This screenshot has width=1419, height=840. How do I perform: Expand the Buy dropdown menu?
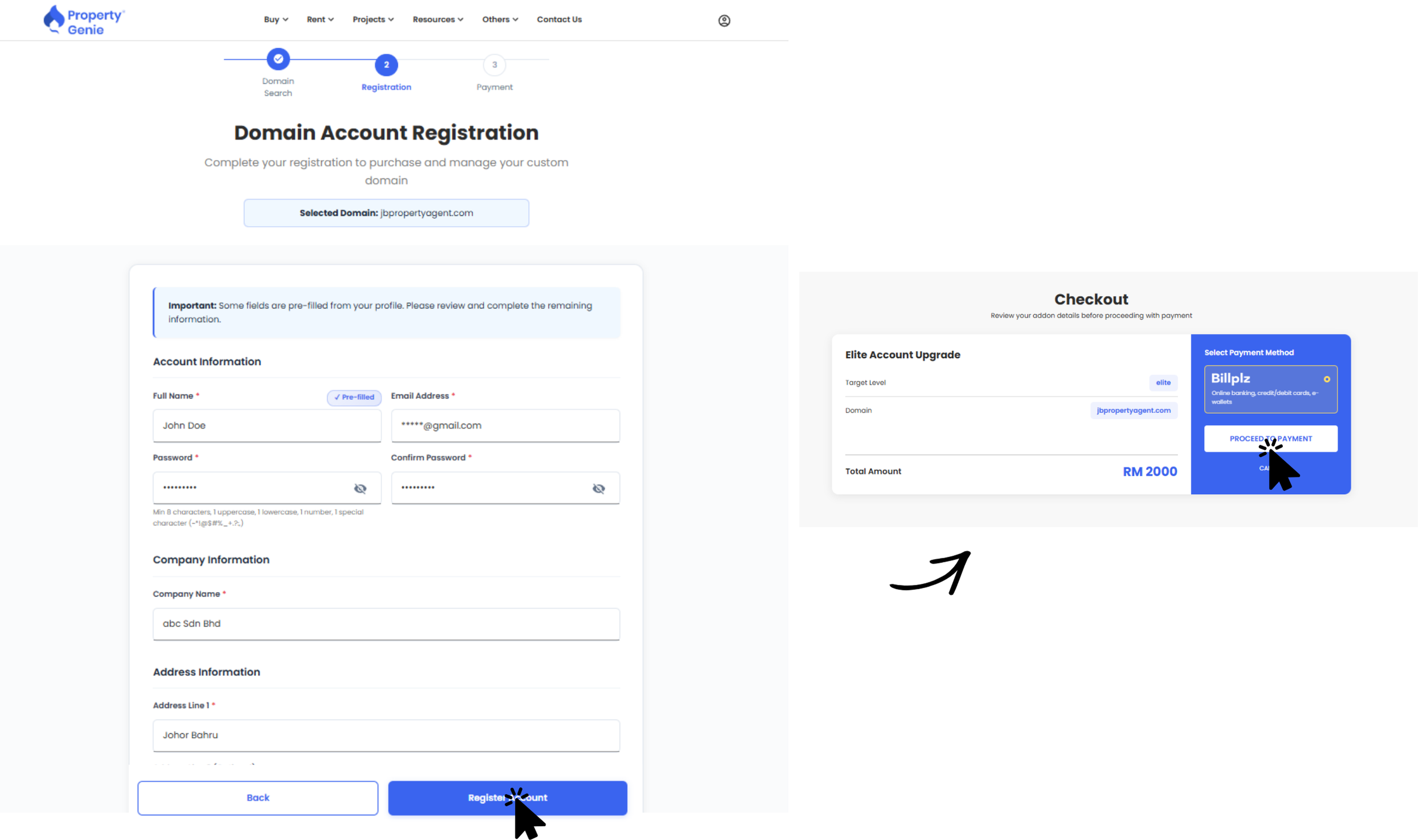point(276,20)
